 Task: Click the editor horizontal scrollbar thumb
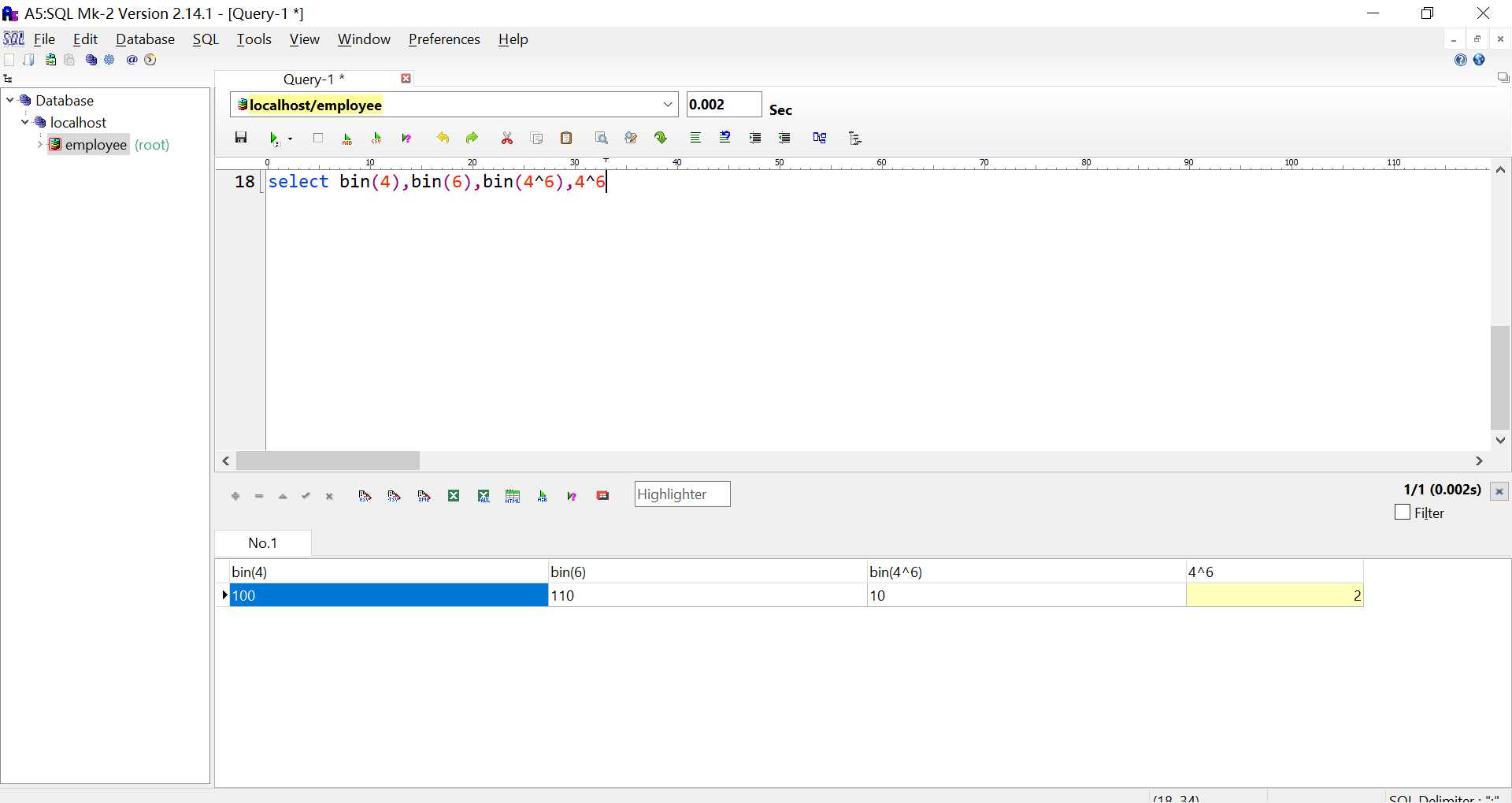(328, 461)
